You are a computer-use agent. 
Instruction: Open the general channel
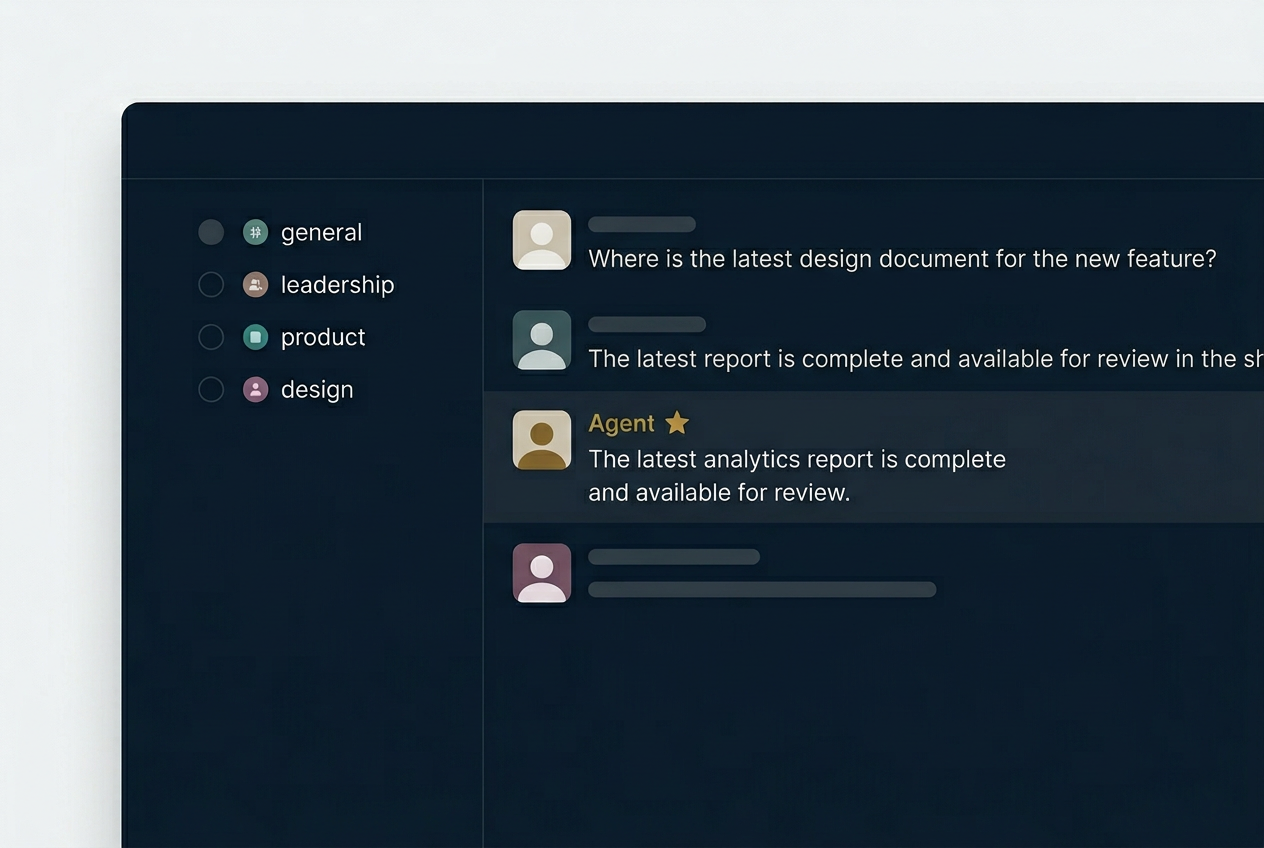coord(321,233)
